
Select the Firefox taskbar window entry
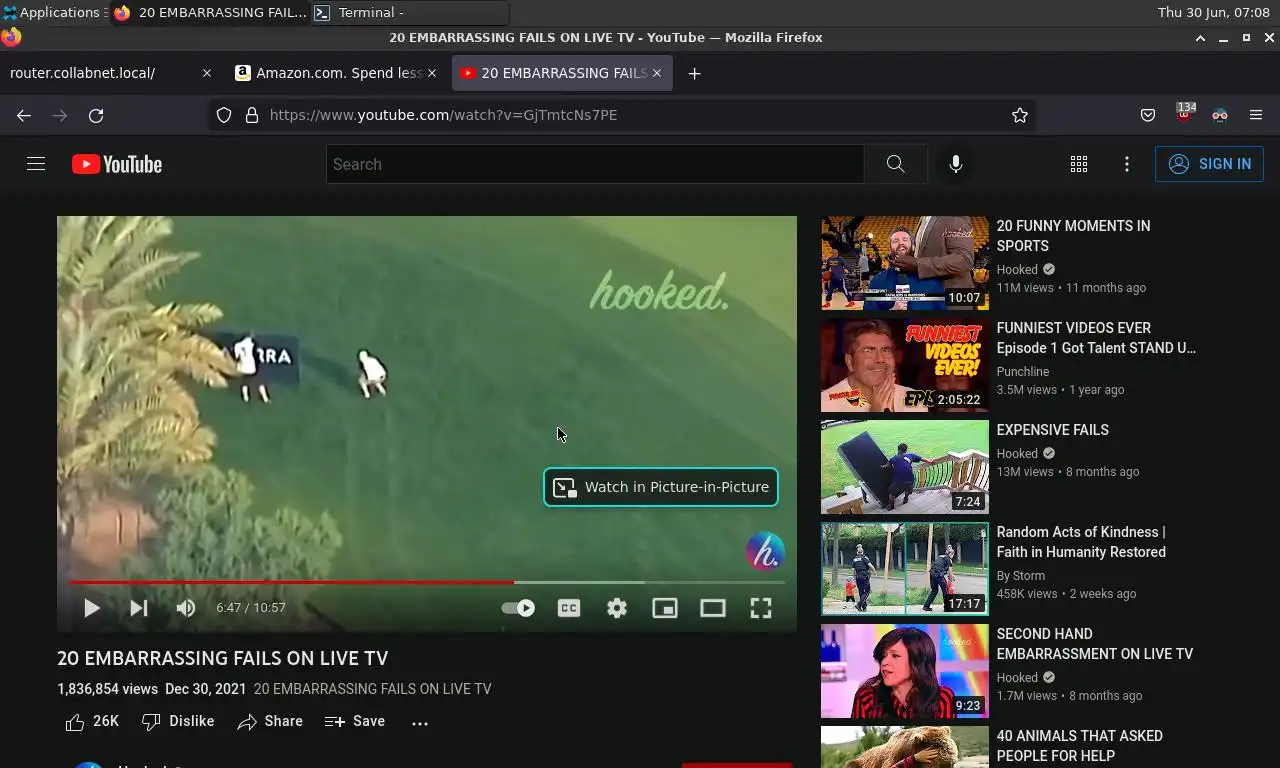[x=210, y=12]
